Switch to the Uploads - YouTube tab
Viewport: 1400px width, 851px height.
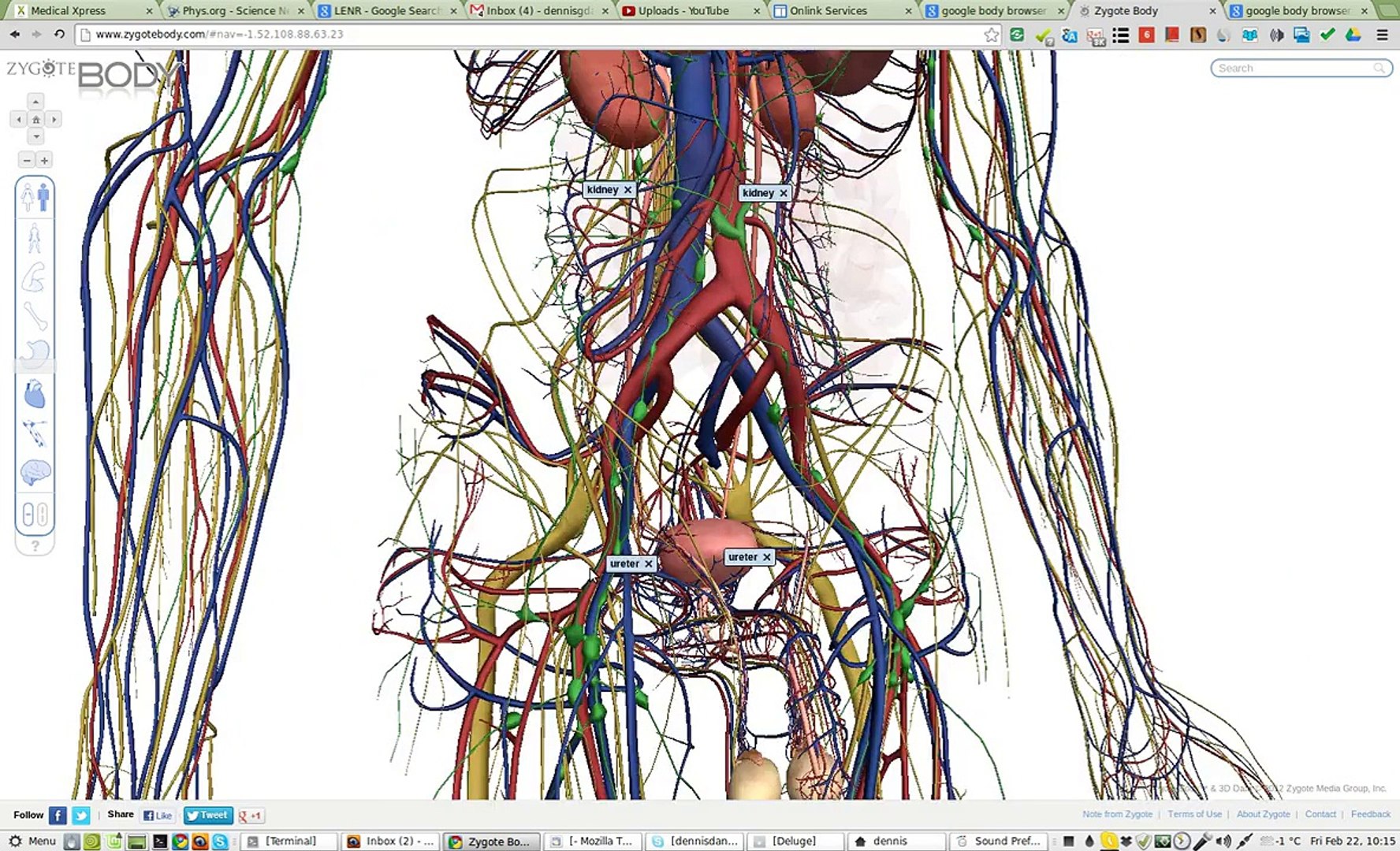pos(691,10)
